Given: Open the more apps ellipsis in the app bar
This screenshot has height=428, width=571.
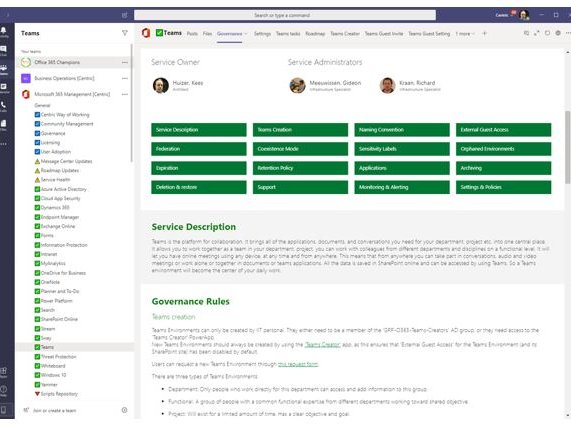Looking at the screenshot, I should click(4, 144).
